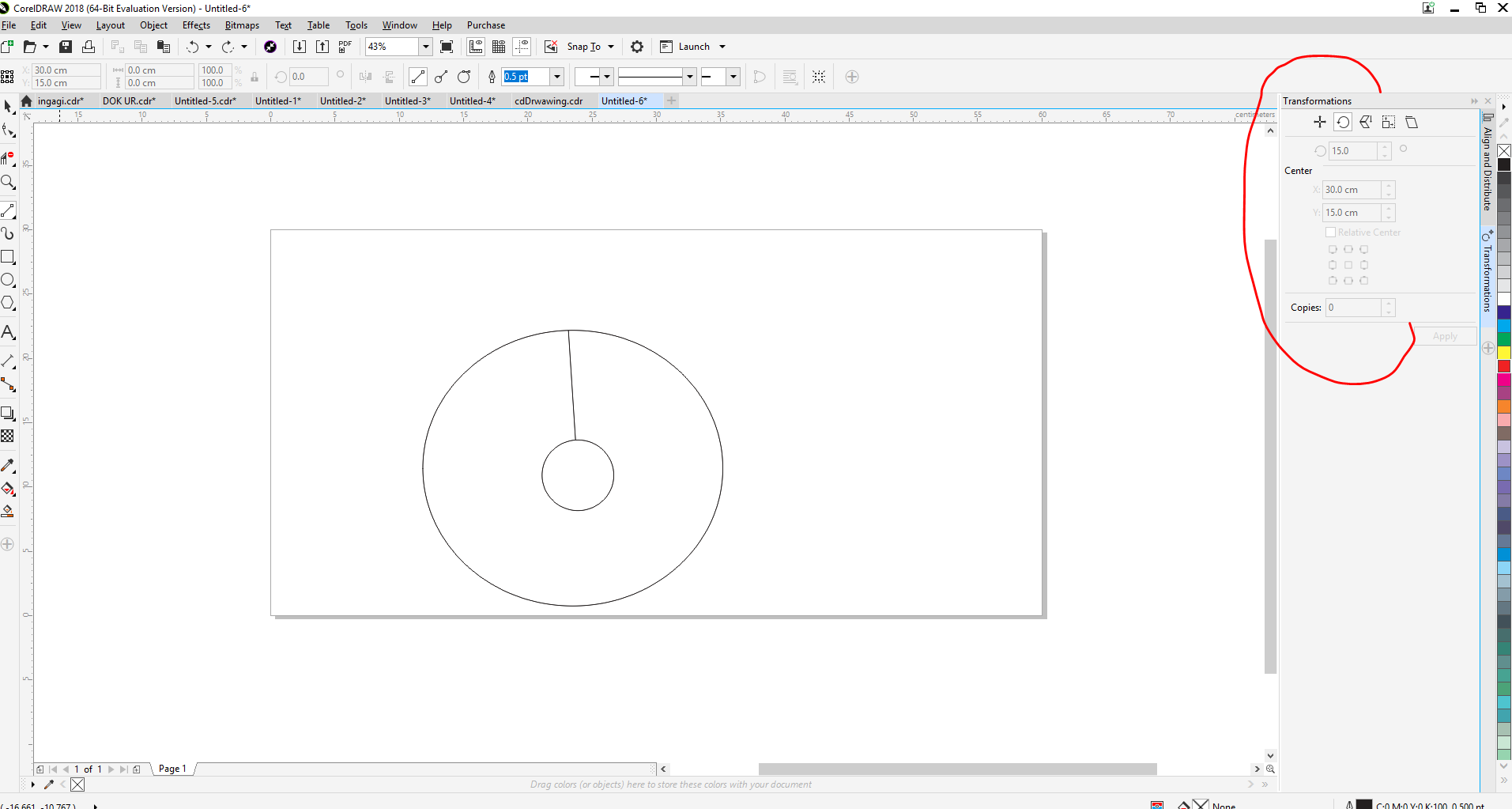Image resolution: width=1512 pixels, height=809 pixels.
Task: Click the Import icon
Action: tap(300, 47)
